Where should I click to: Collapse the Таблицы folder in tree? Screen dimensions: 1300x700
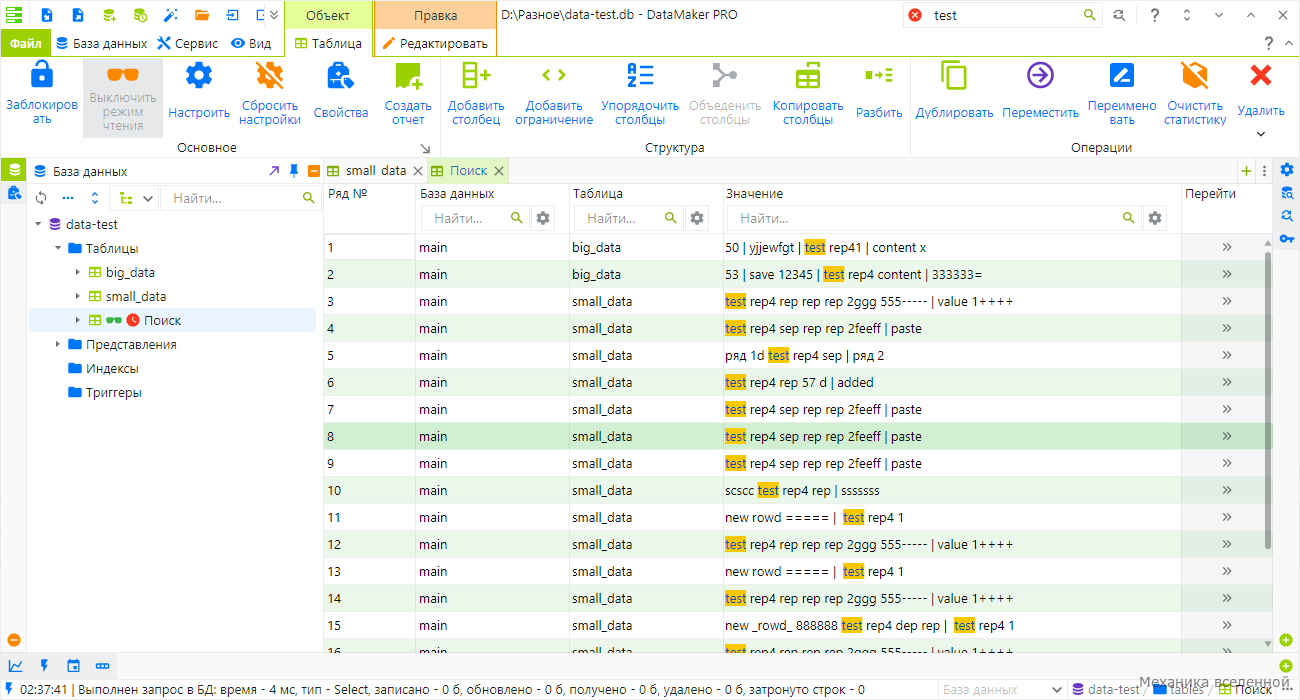(x=58, y=248)
